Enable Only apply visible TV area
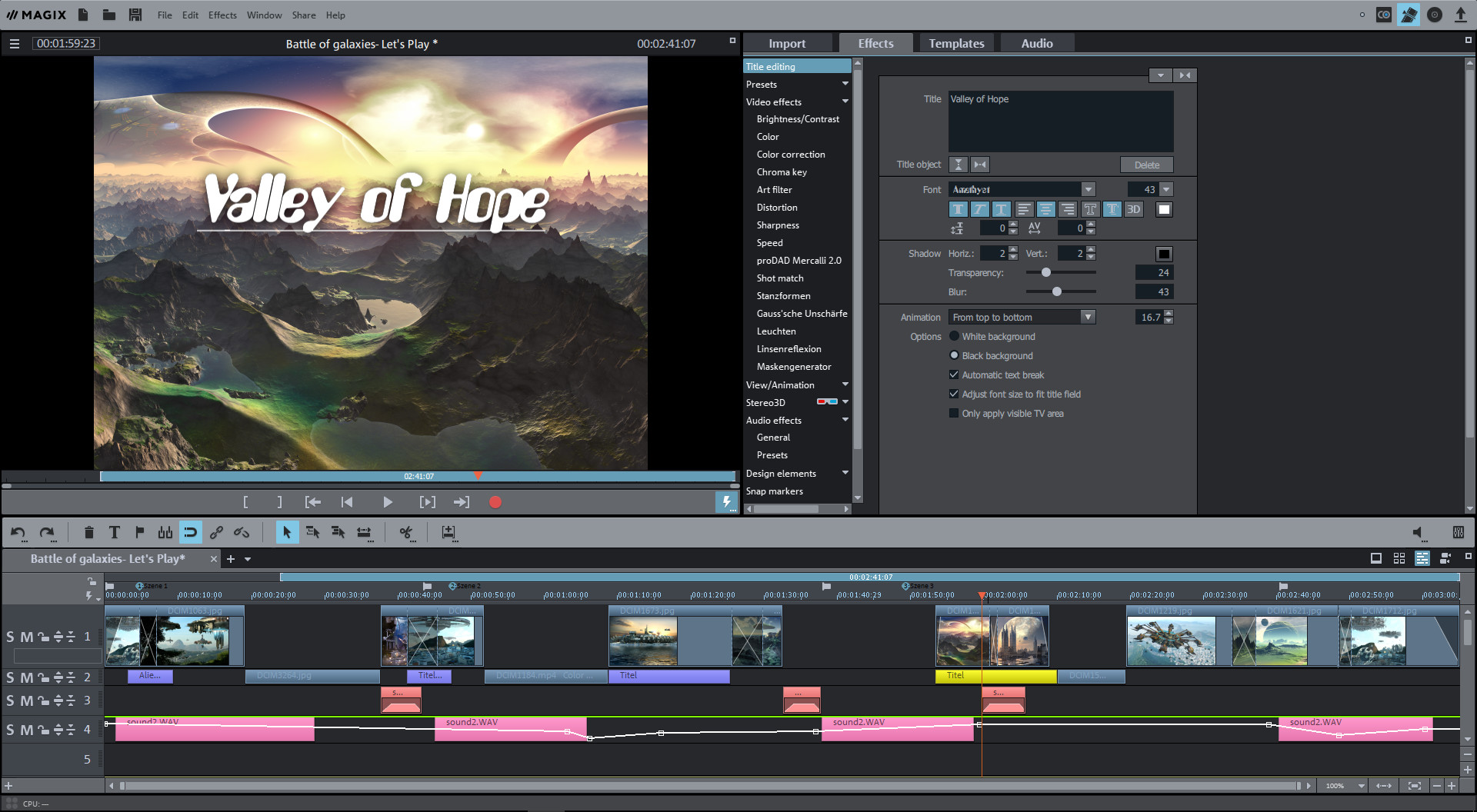Screen dimensions: 1477x812 (x=953, y=413)
